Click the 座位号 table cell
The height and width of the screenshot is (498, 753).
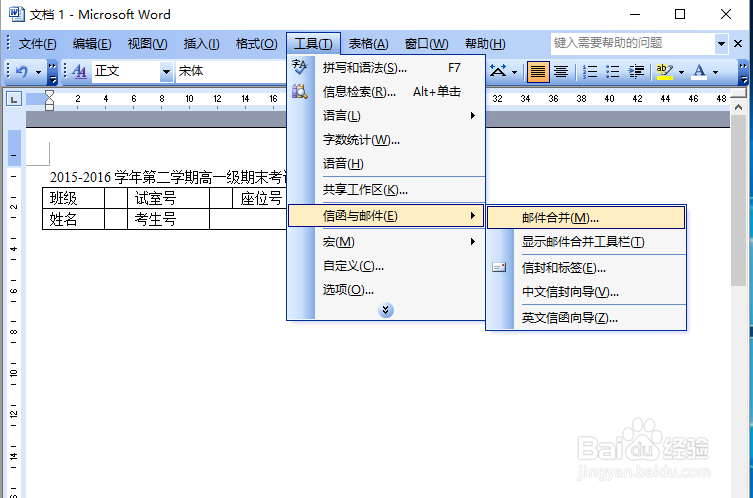(x=260, y=198)
